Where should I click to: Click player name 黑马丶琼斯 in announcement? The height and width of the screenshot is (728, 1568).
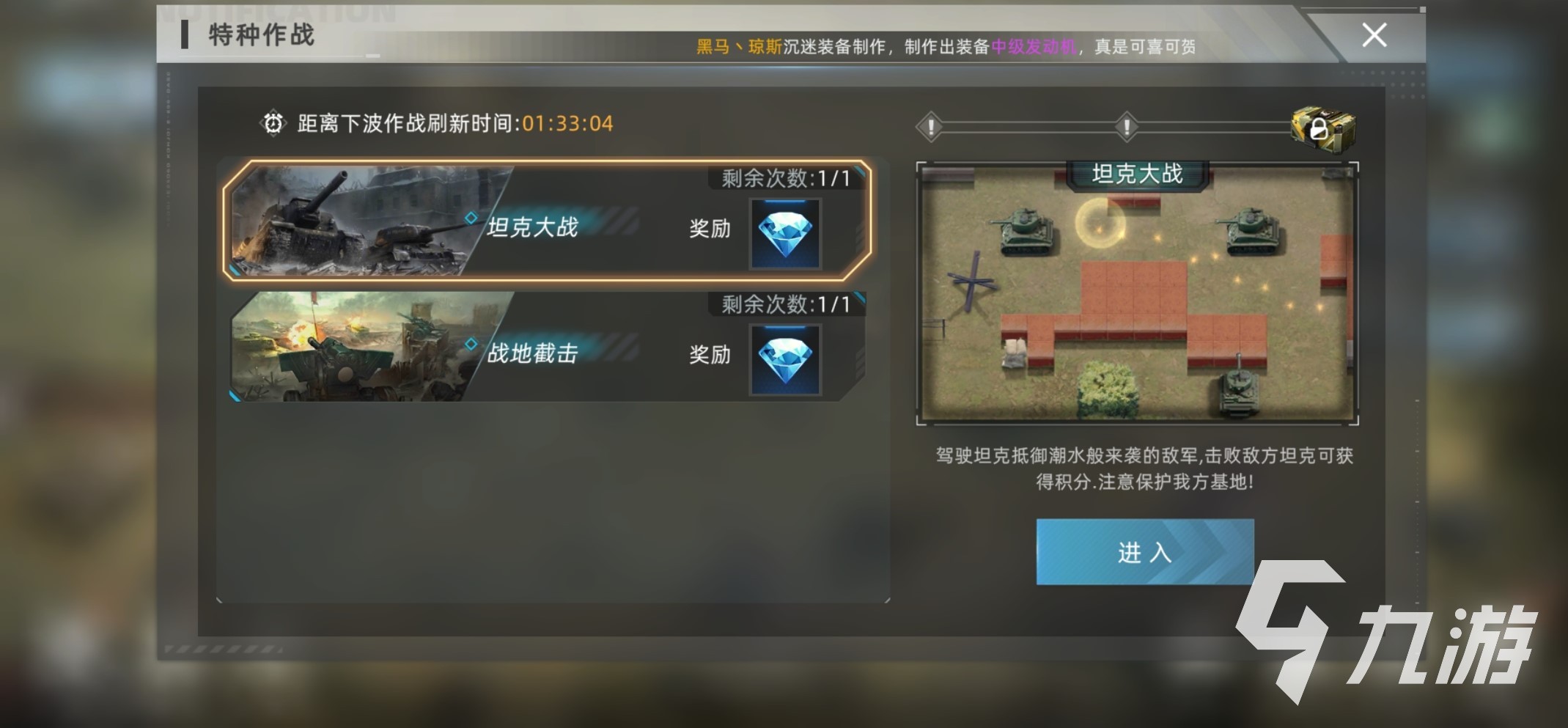coord(739,47)
